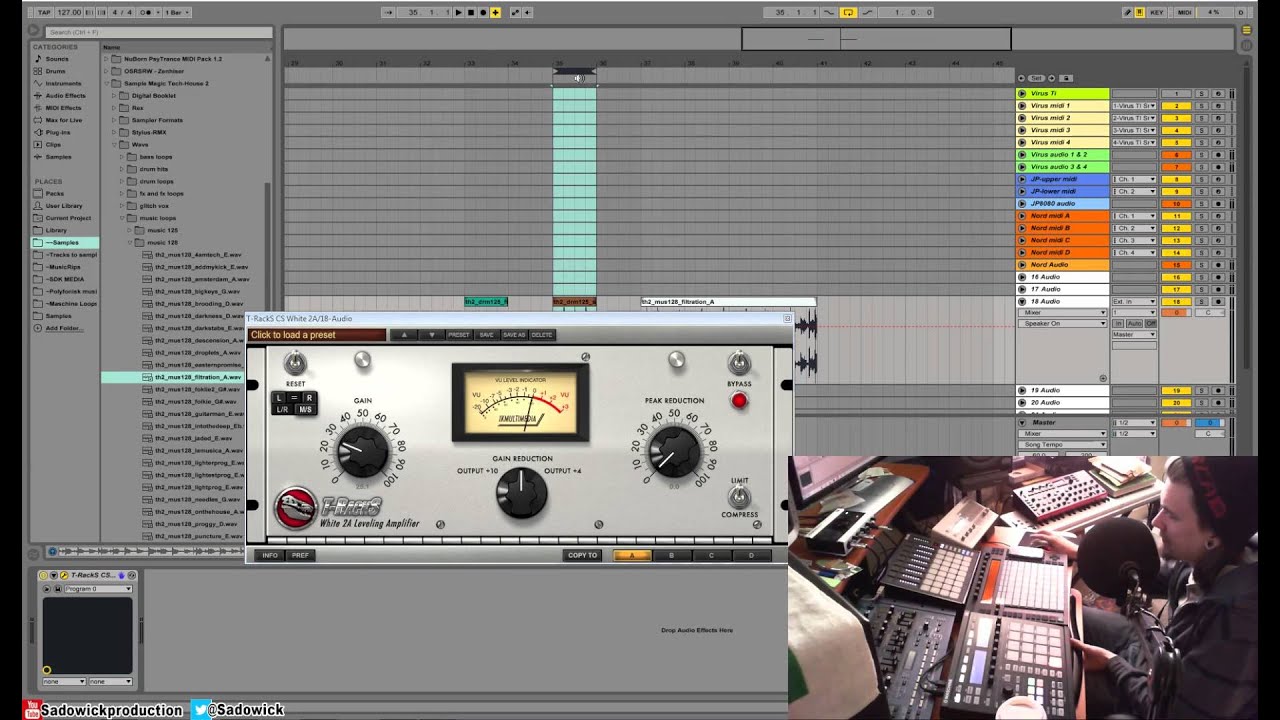Click the SAVE AS preset button
This screenshot has width=1280, height=720.
click(513, 335)
